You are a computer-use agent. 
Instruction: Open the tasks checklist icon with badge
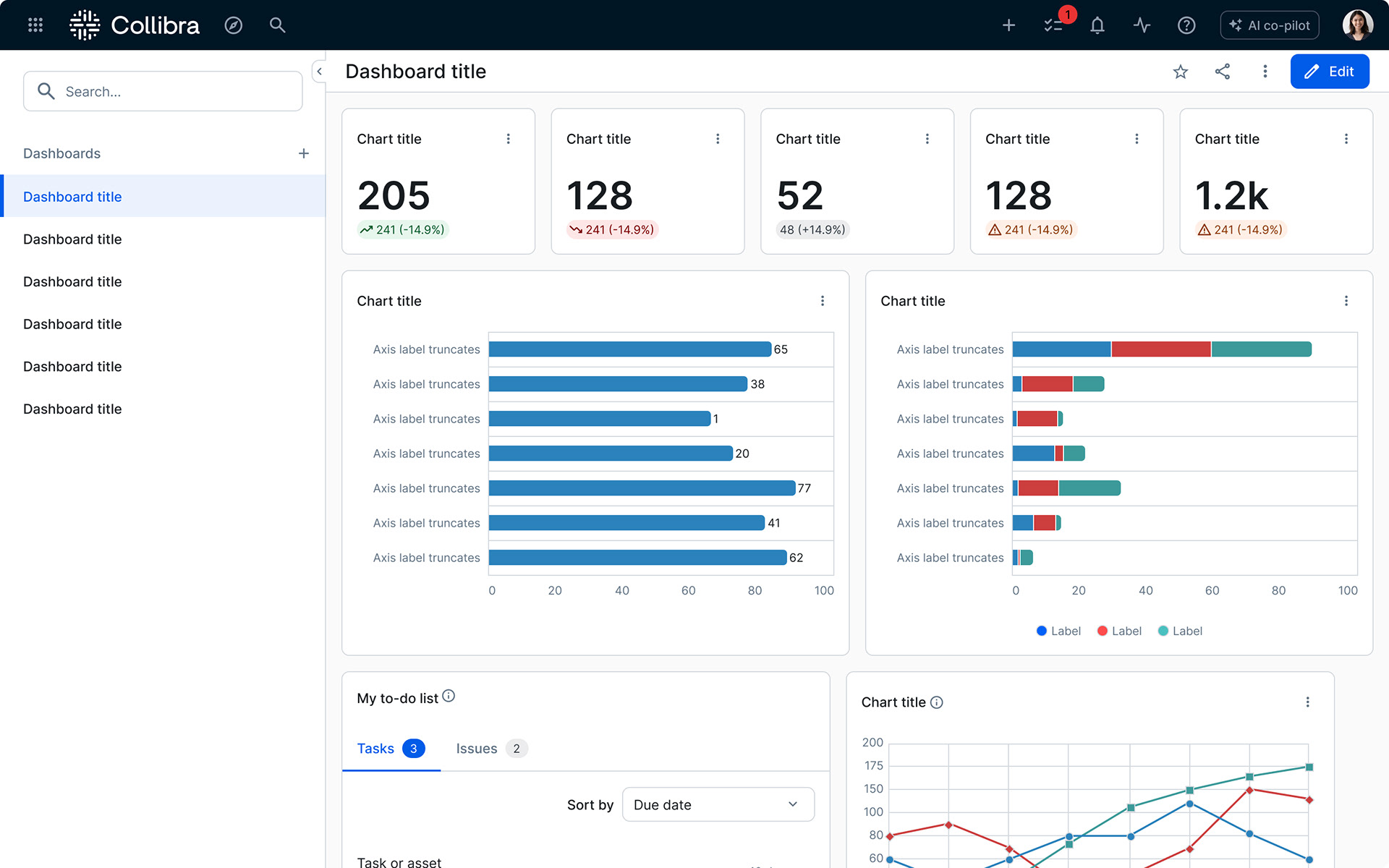1053,25
